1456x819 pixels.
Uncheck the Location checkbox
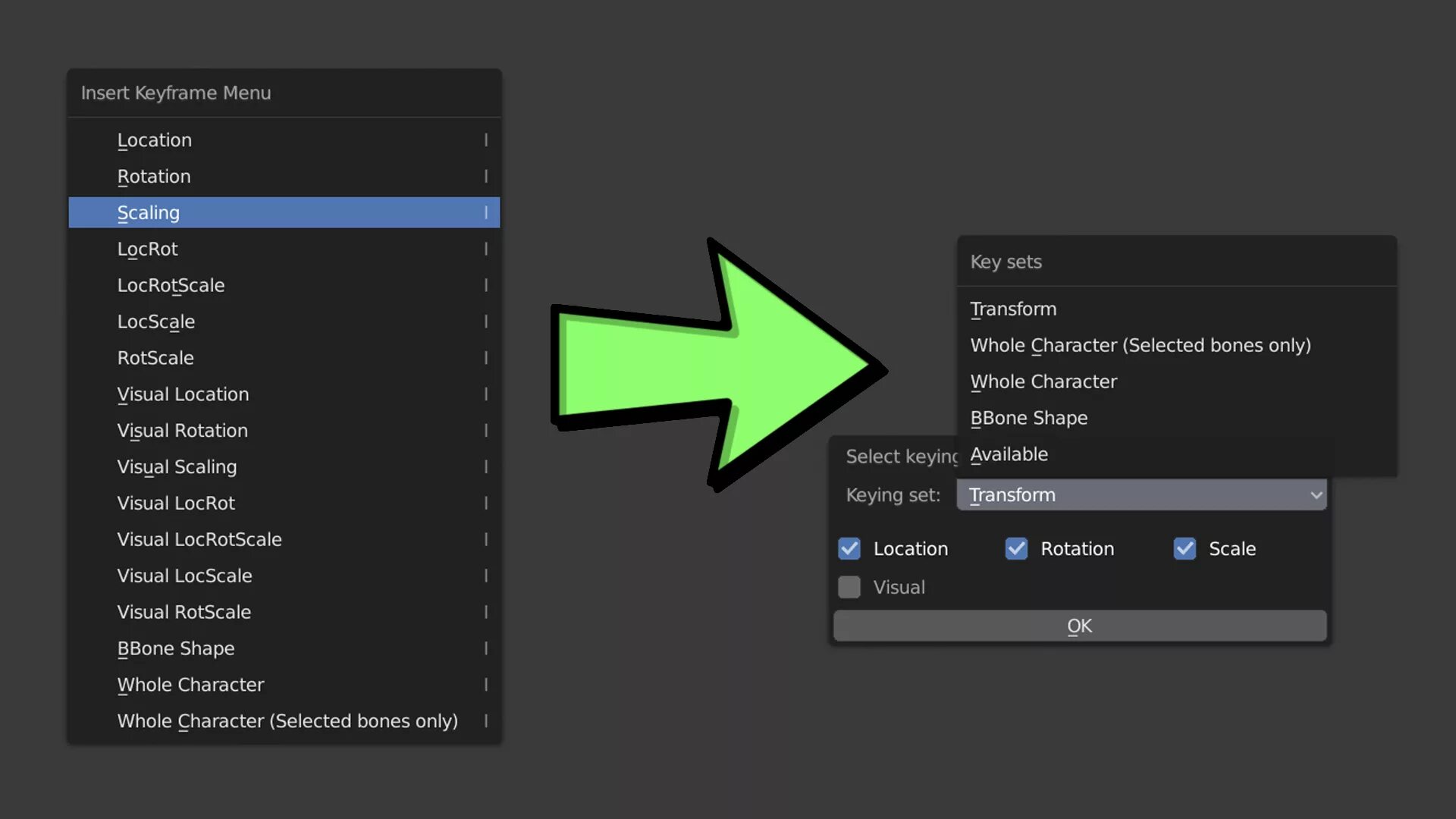(849, 548)
